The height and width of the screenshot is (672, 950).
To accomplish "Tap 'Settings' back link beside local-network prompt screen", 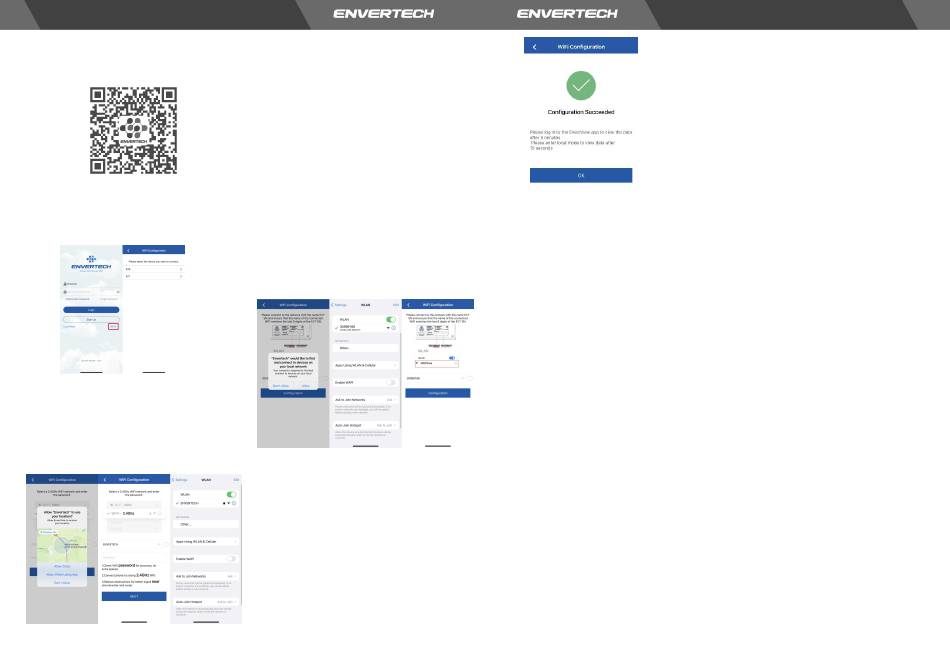I will 339,305.
